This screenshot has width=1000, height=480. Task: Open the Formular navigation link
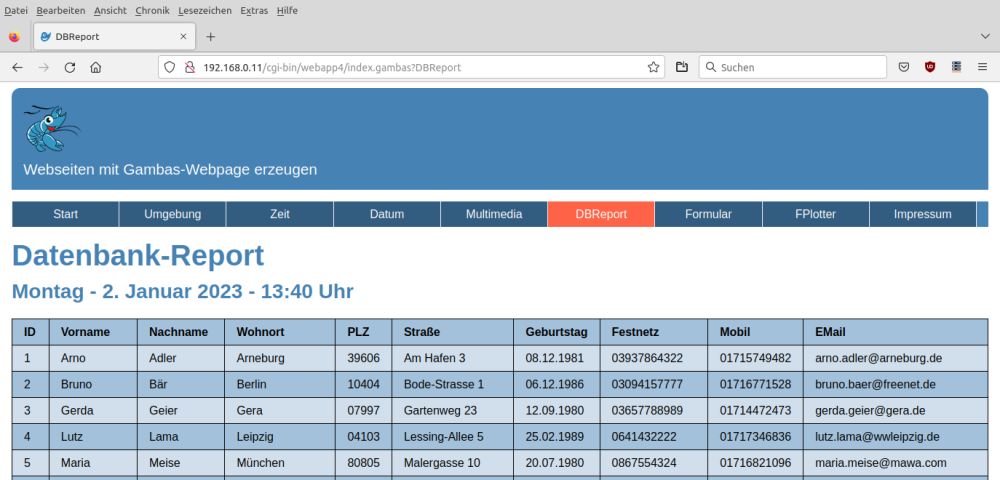[x=708, y=214]
